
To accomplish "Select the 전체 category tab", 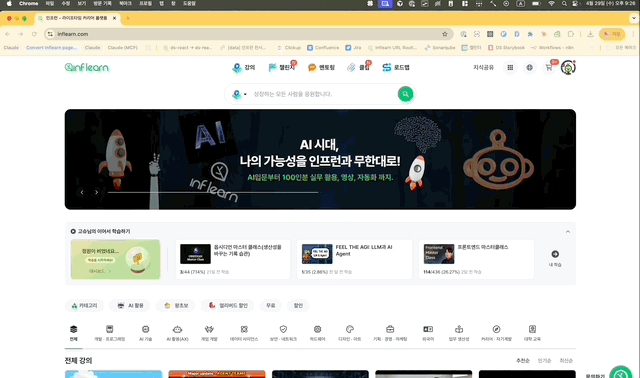I will point(73,333).
